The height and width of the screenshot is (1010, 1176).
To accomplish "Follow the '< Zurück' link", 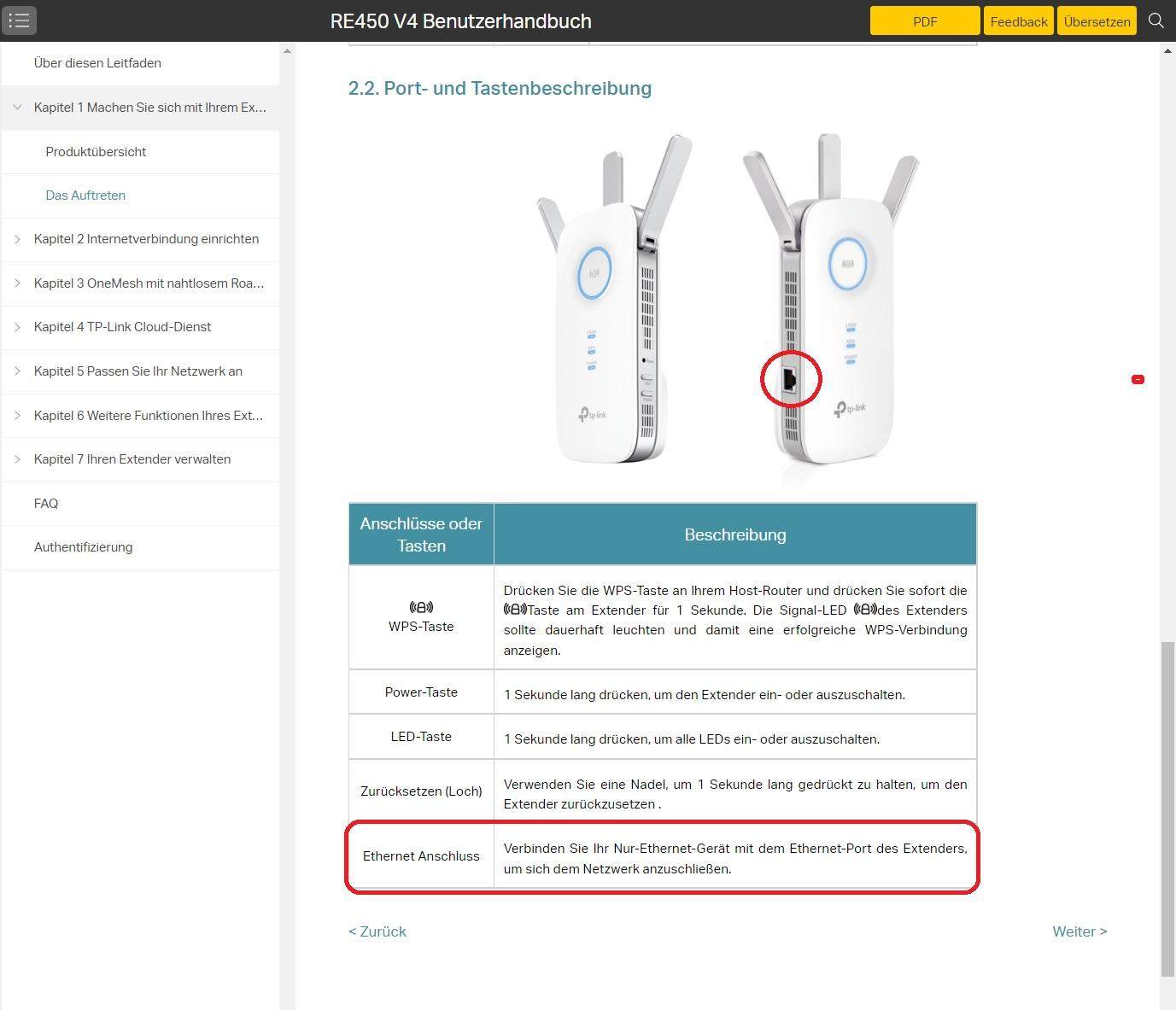I will (x=377, y=931).
